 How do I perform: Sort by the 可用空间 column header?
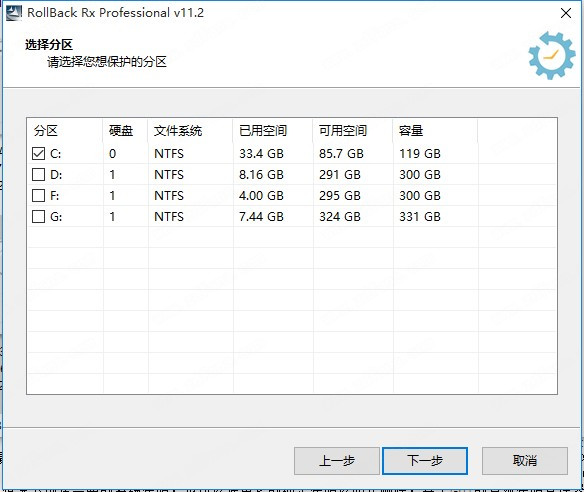tap(353, 131)
